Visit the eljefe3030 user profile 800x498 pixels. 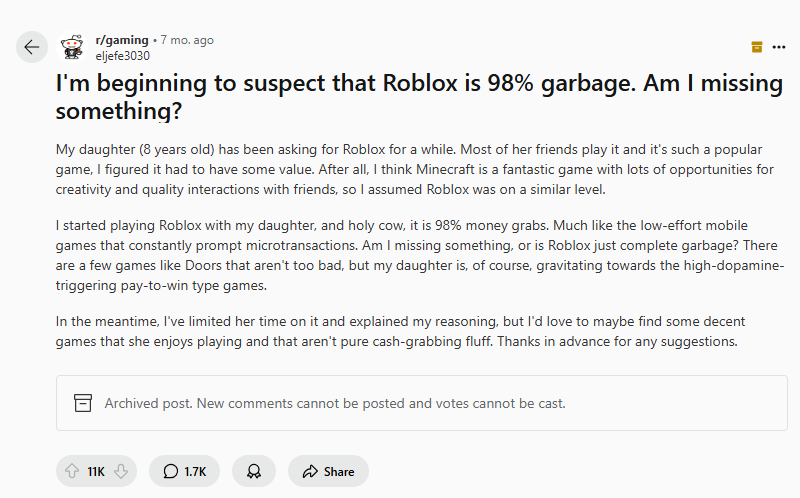point(122,56)
